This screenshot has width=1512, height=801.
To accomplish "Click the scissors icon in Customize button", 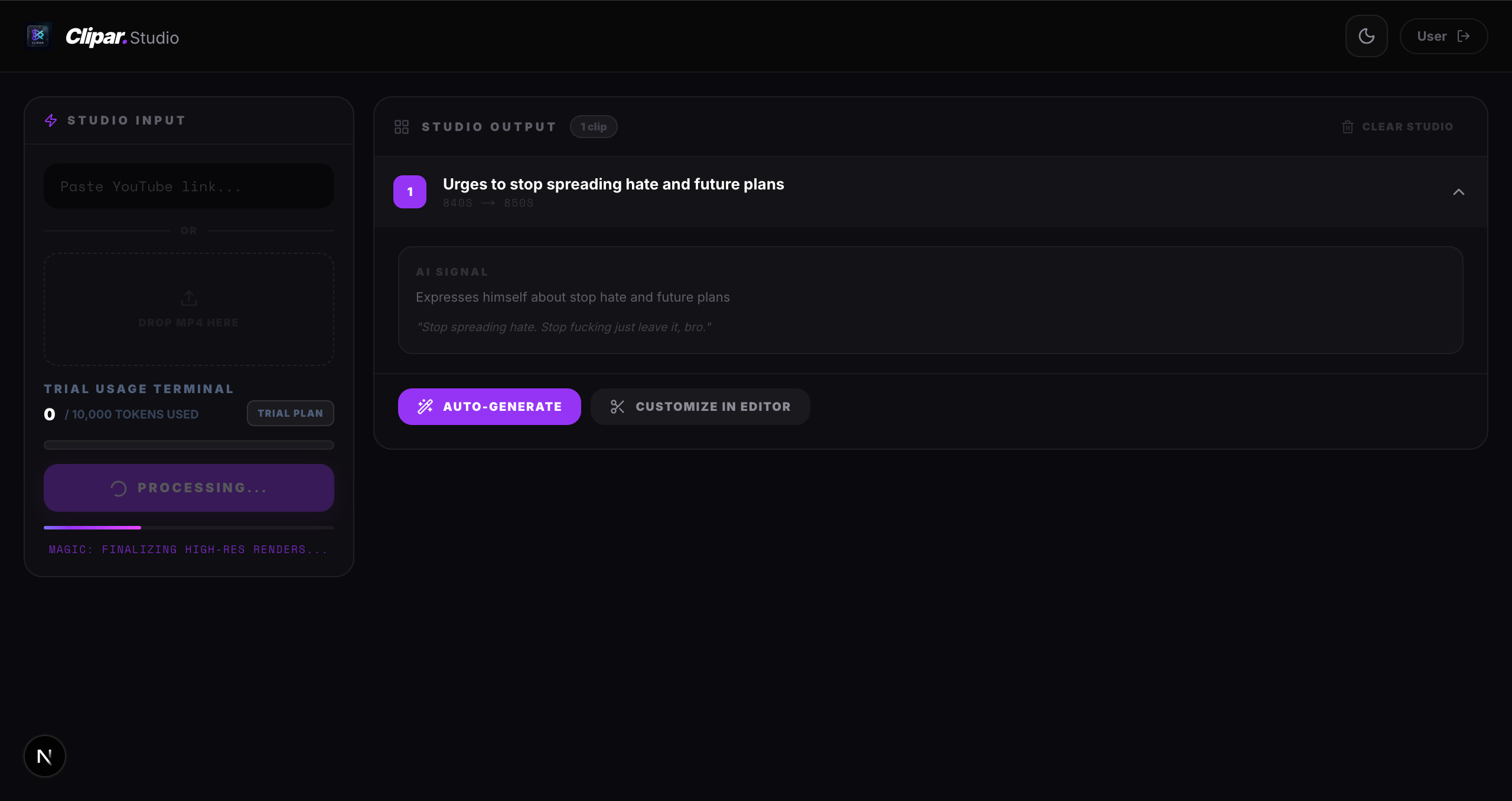I will (617, 407).
